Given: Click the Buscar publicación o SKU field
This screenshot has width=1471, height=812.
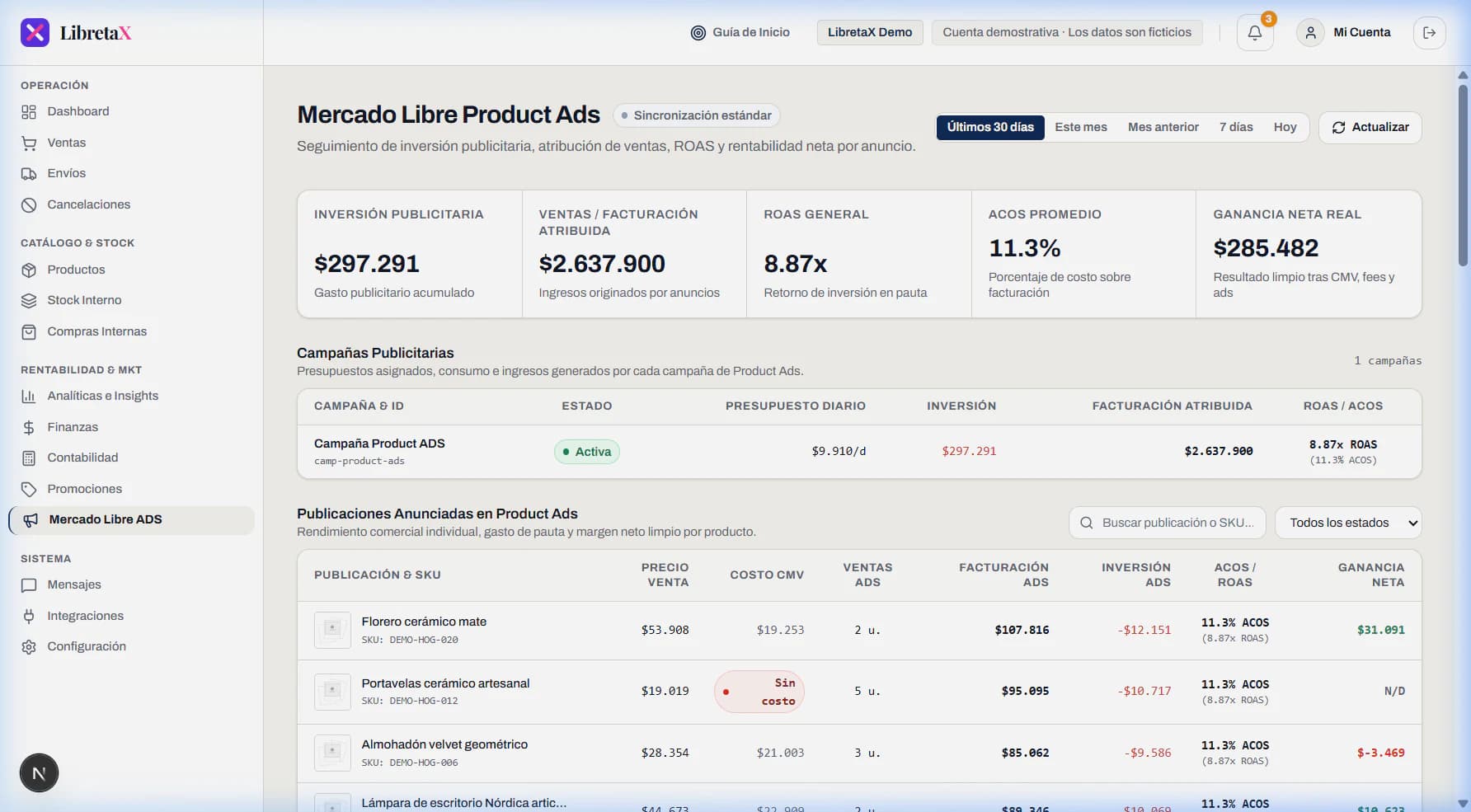Looking at the screenshot, I should coord(1168,523).
